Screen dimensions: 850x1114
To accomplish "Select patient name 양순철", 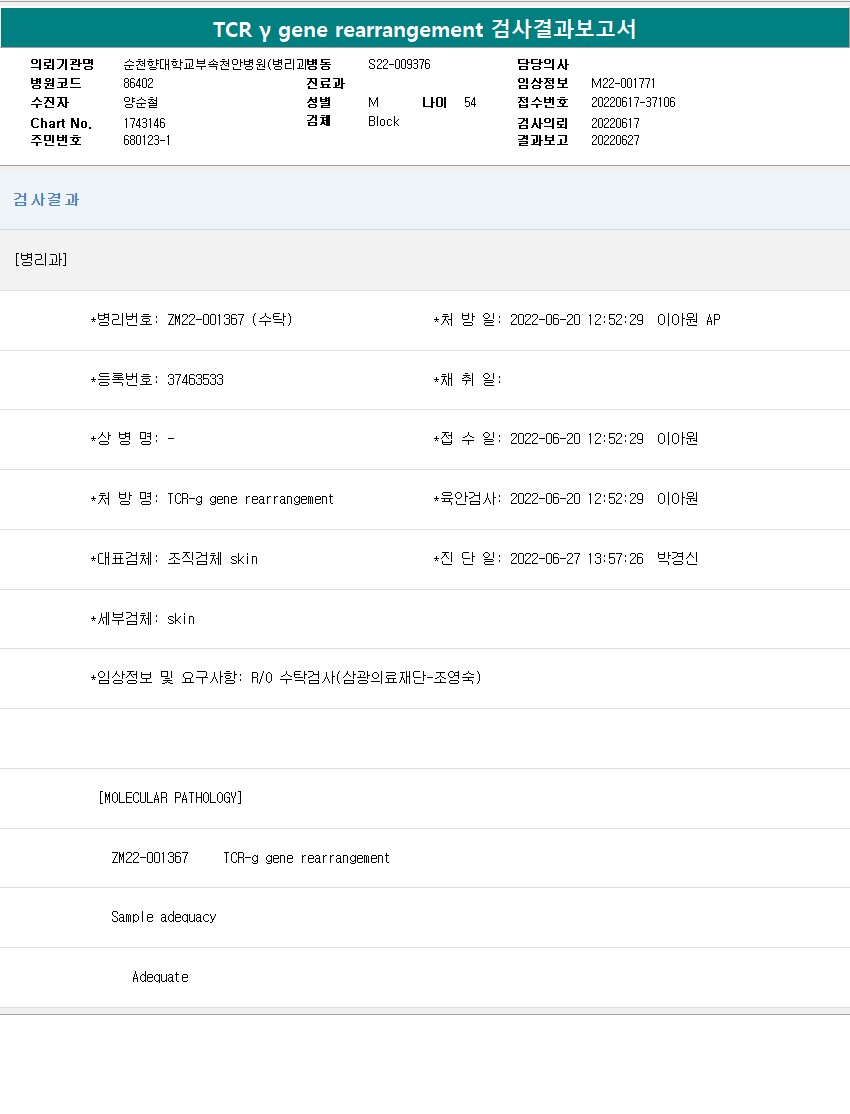I will 140,102.
